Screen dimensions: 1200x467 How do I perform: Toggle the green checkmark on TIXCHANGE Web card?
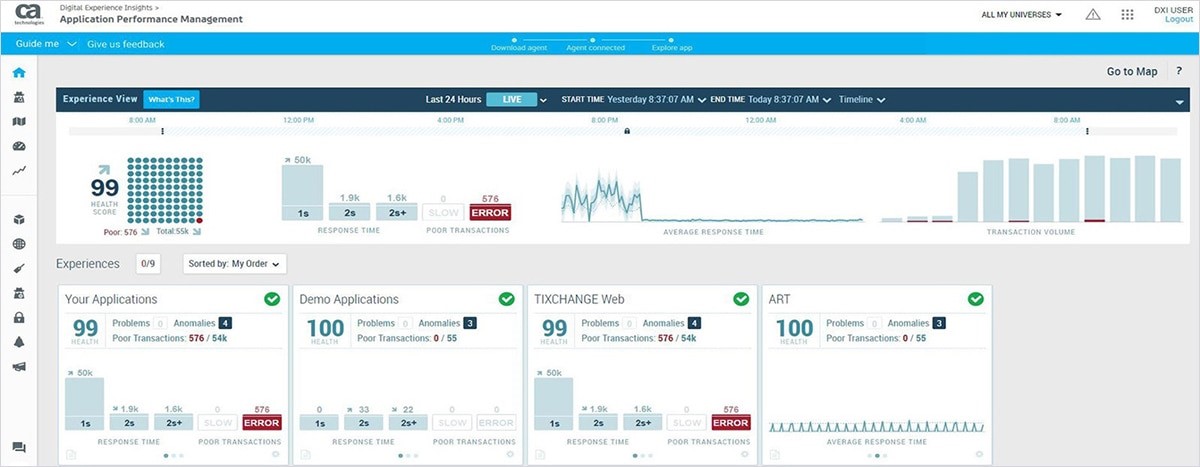click(x=741, y=299)
